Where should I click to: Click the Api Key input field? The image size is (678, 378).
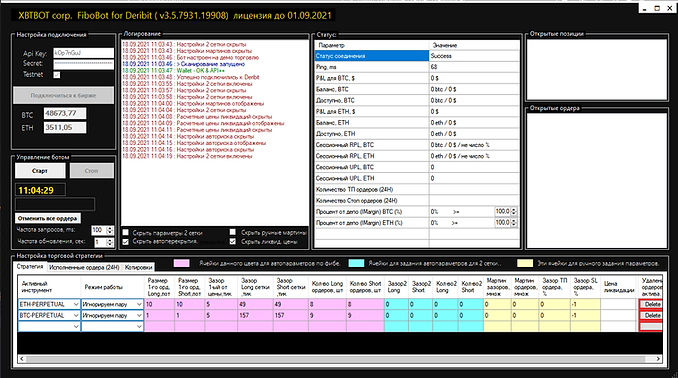pos(83,53)
